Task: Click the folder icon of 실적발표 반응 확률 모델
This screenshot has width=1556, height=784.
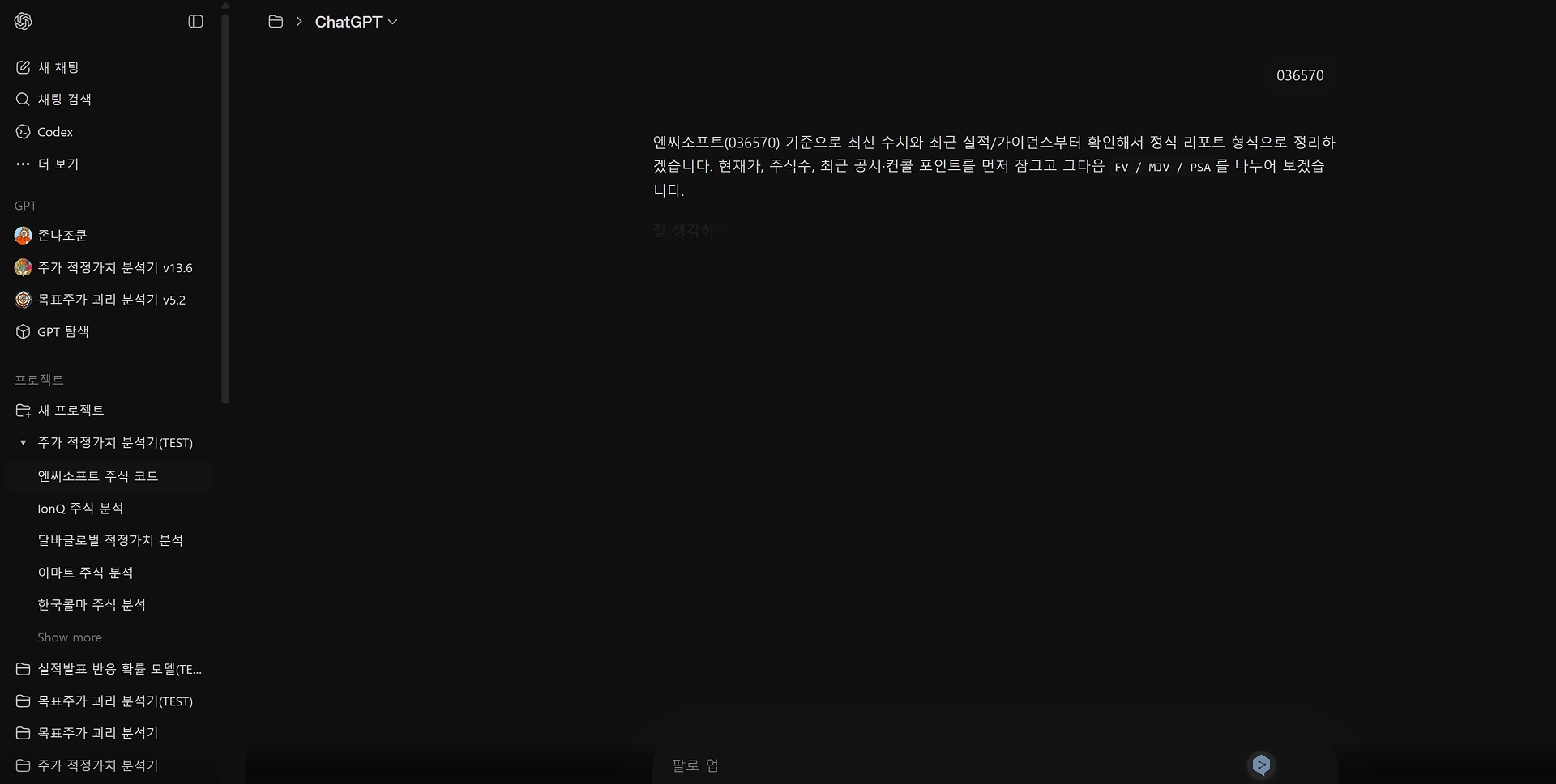Action: pyautogui.click(x=23, y=669)
